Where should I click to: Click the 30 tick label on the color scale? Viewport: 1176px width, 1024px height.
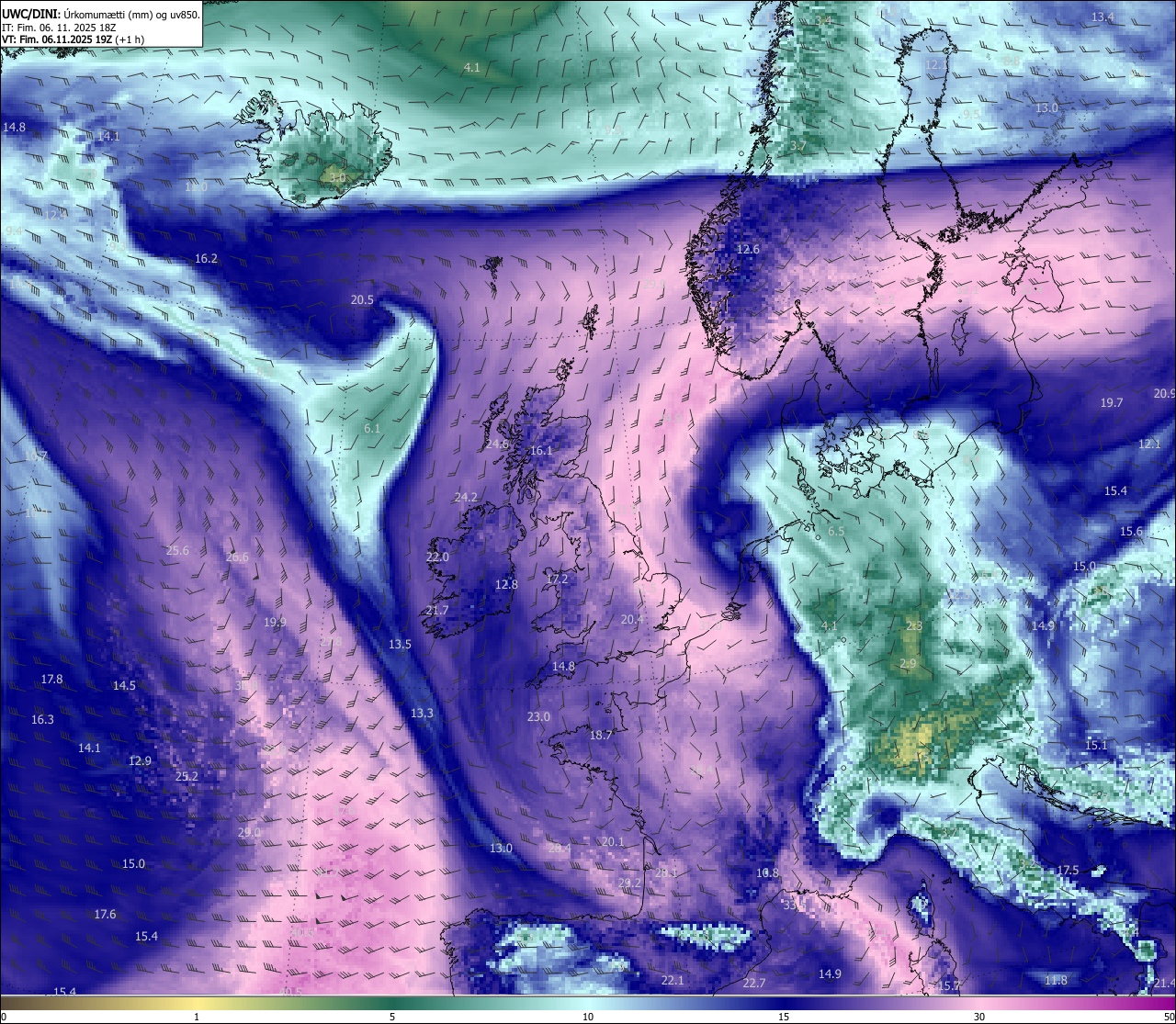click(x=979, y=1017)
